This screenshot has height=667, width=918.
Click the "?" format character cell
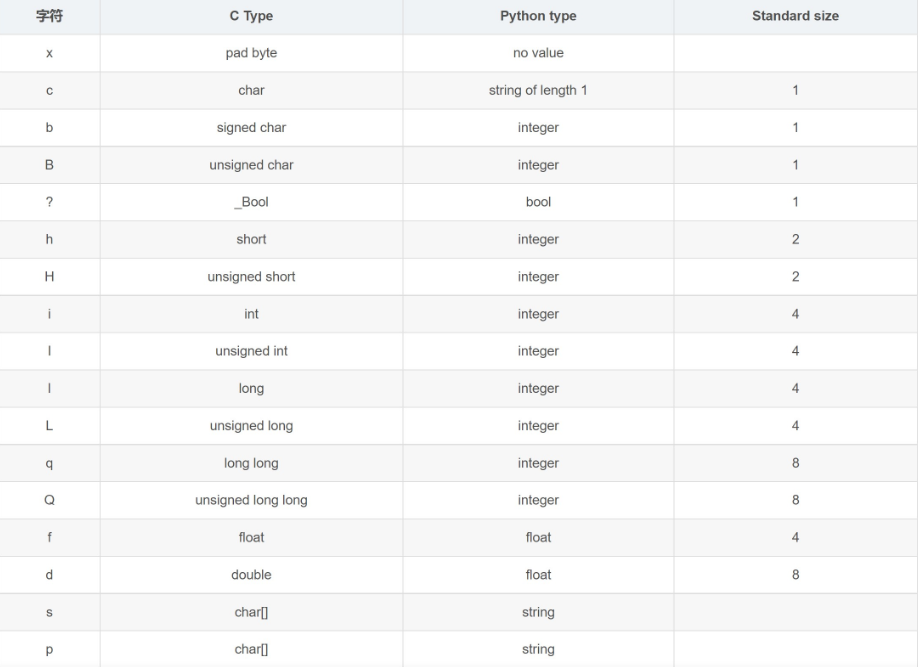(49, 202)
